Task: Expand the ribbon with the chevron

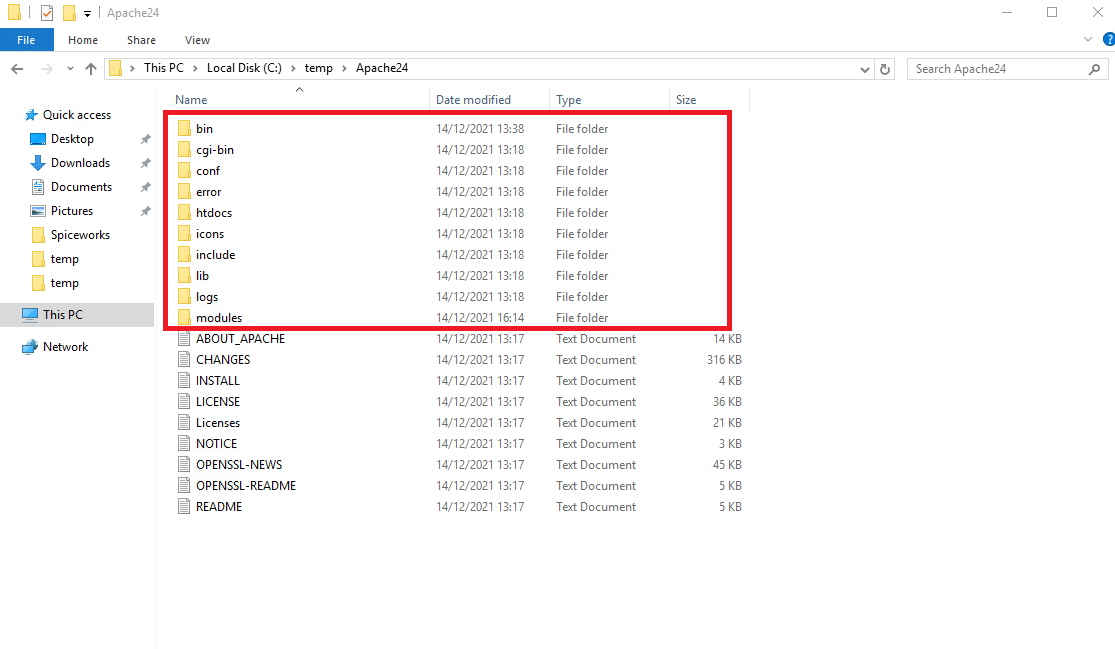Action: 1087,39
